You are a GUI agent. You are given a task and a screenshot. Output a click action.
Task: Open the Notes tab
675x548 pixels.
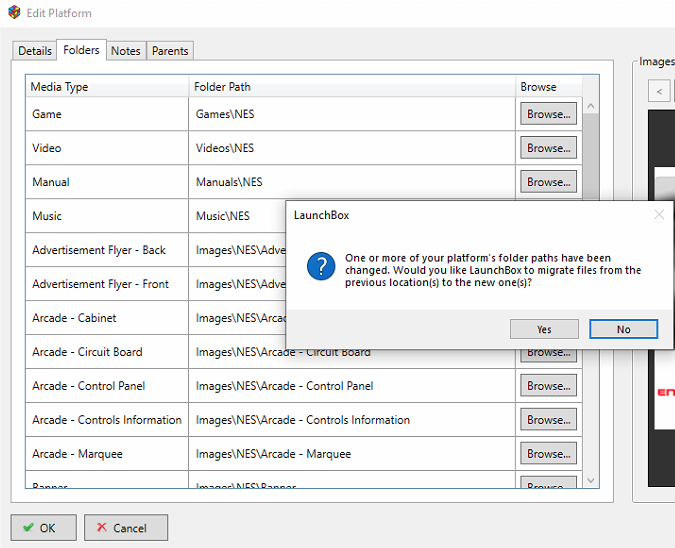click(126, 51)
